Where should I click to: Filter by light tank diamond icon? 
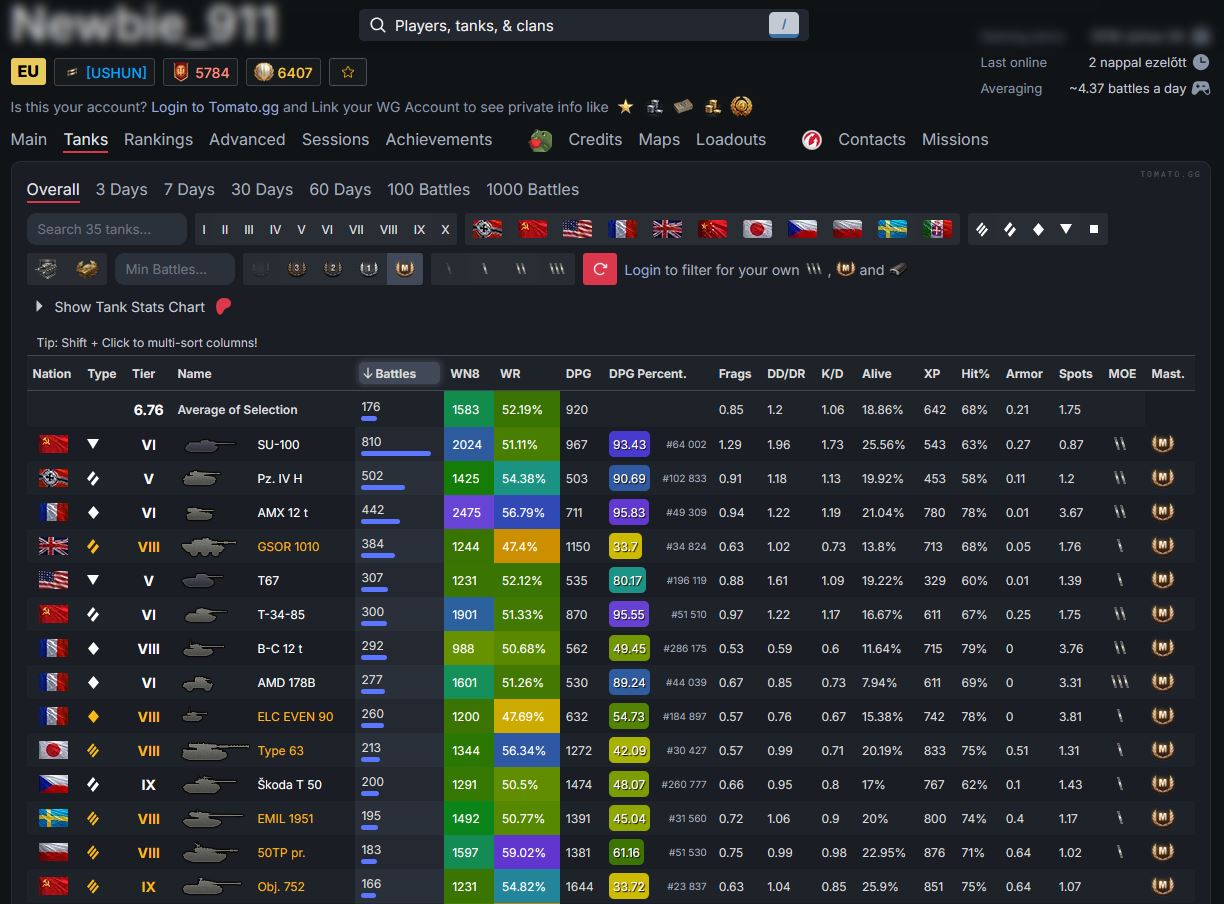click(x=1038, y=229)
